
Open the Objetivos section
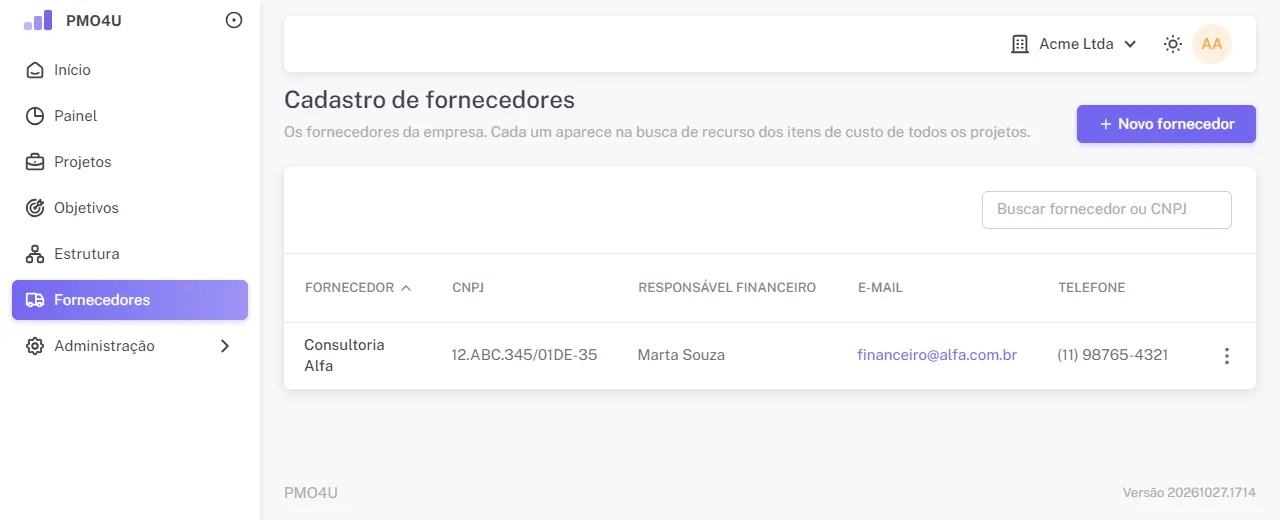(130, 208)
